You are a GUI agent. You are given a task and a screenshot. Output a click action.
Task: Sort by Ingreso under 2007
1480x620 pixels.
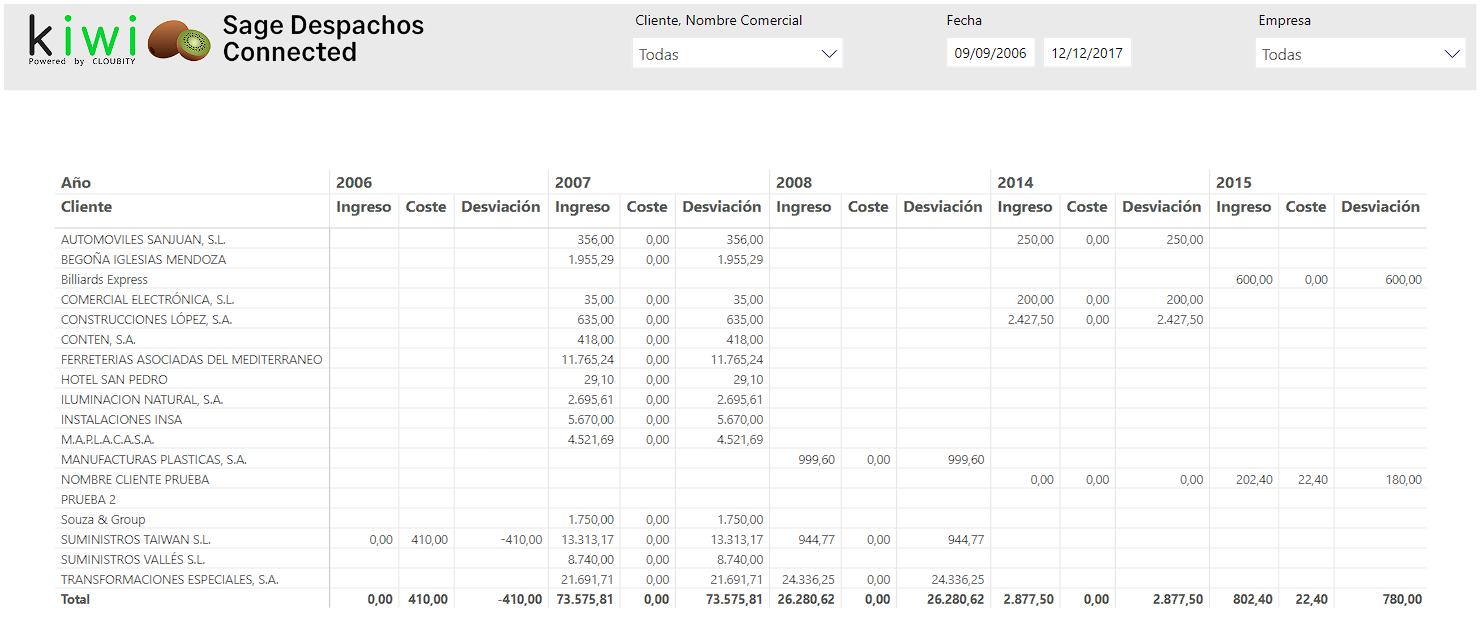click(x=583, y=207)
